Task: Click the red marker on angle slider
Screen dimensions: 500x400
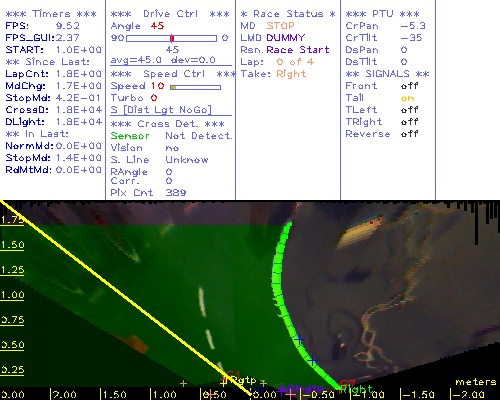Action: click(172, 38)
